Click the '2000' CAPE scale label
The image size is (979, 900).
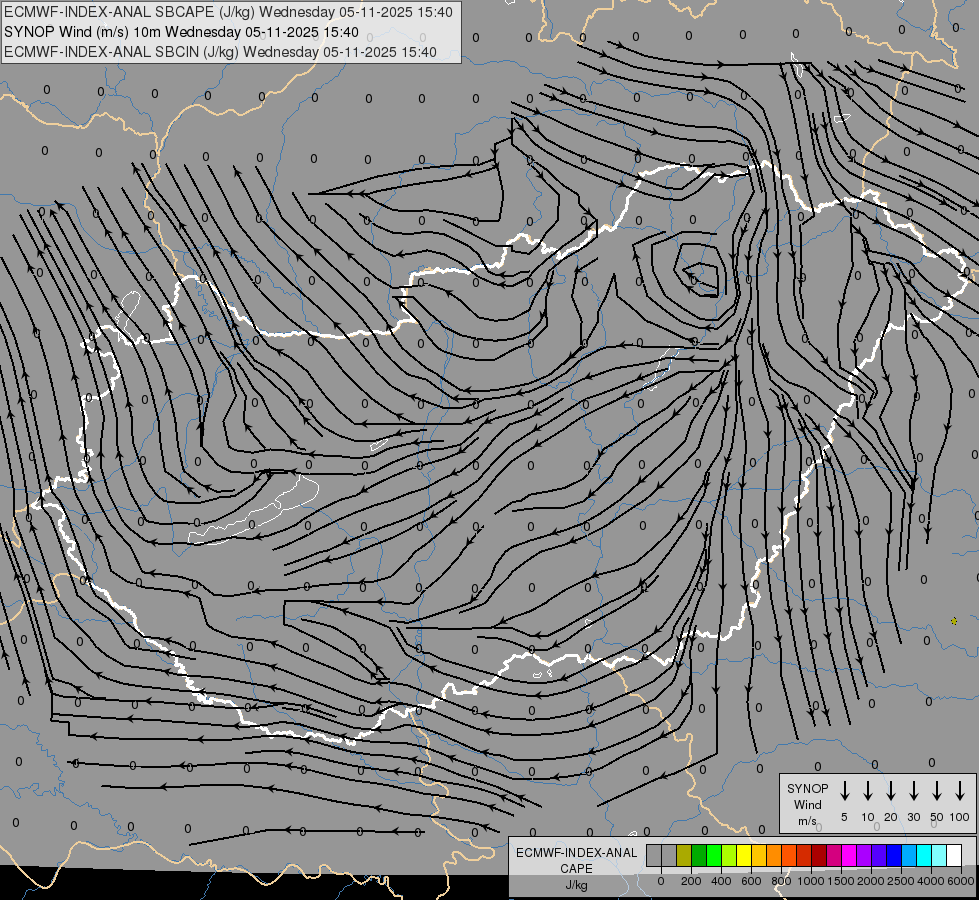pos(870,881)
